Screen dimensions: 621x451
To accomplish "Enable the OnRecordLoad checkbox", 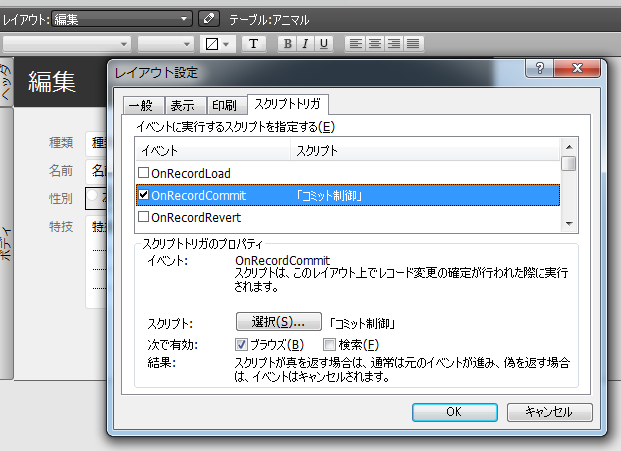I will coord(143,173).
